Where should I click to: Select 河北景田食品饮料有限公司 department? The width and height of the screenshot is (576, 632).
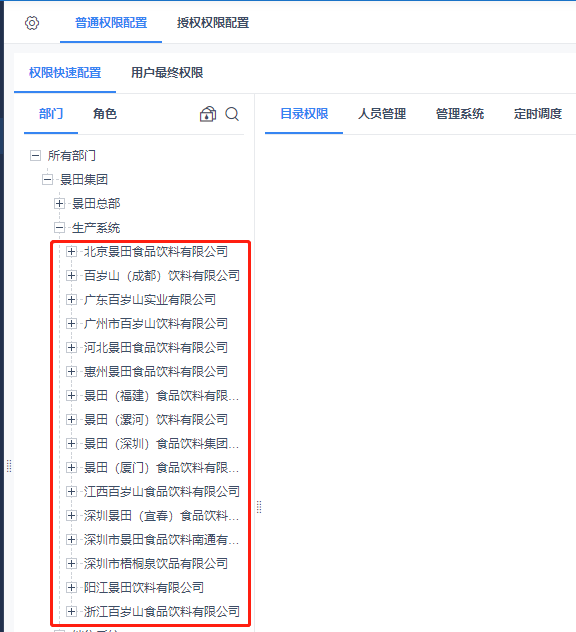point(156,347)
